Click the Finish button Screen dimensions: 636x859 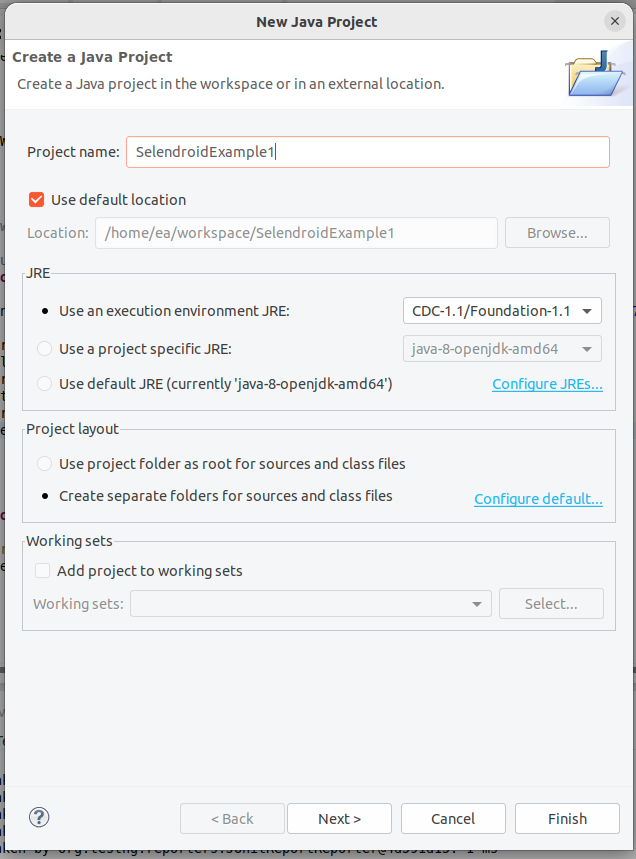(x=567, y=818)
